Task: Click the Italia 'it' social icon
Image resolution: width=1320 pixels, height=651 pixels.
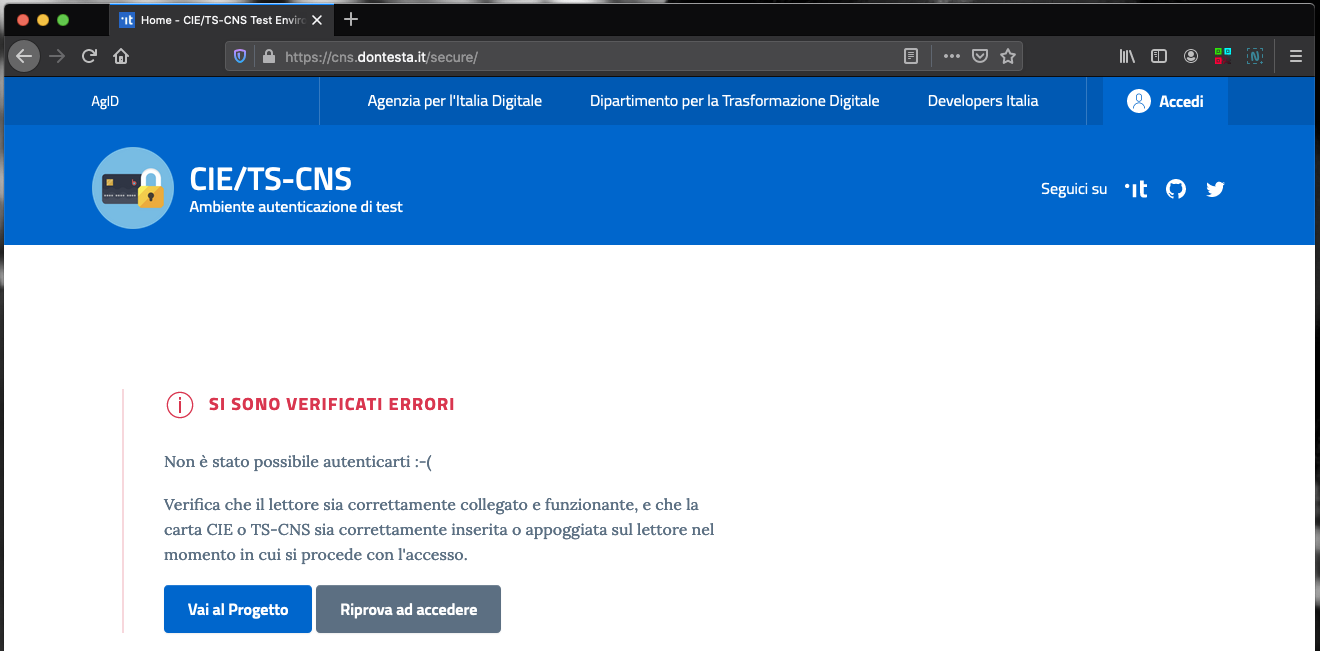Action: click(x=1136, y=188)
